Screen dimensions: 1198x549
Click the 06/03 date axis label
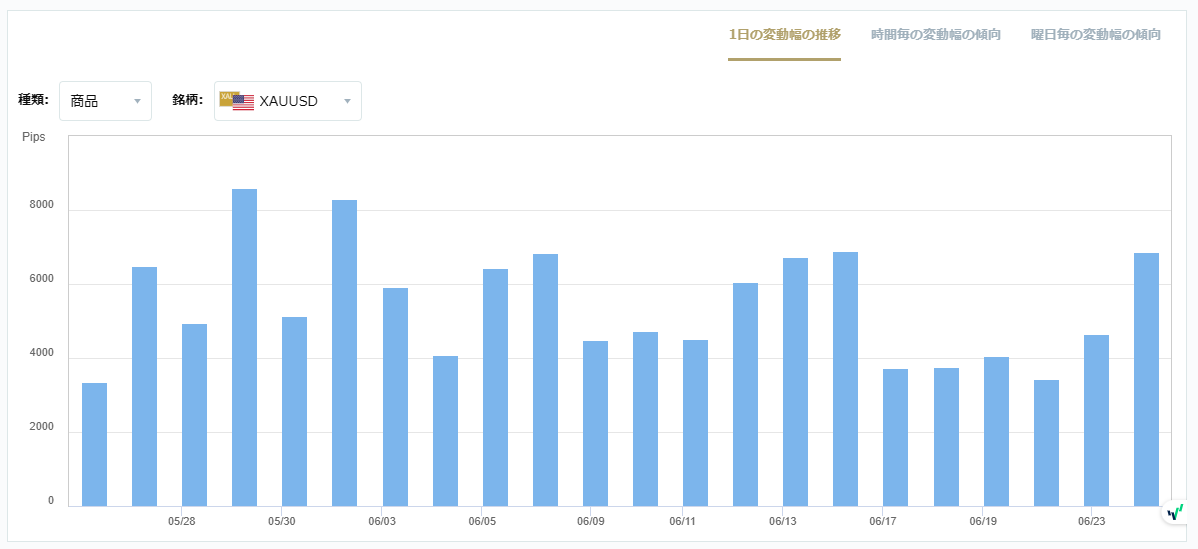coord(381,522)
